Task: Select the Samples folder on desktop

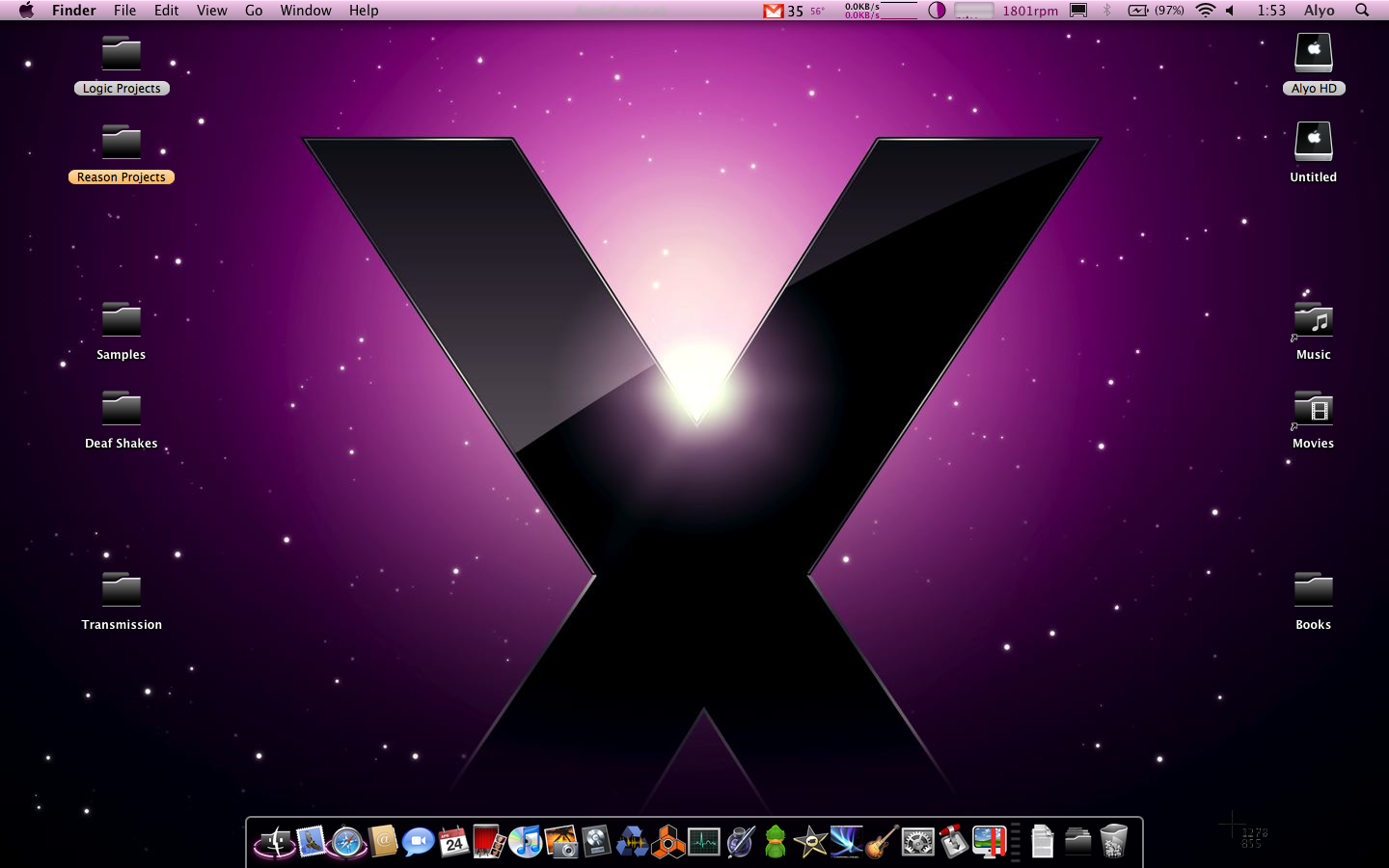Action: pos(122,331)
